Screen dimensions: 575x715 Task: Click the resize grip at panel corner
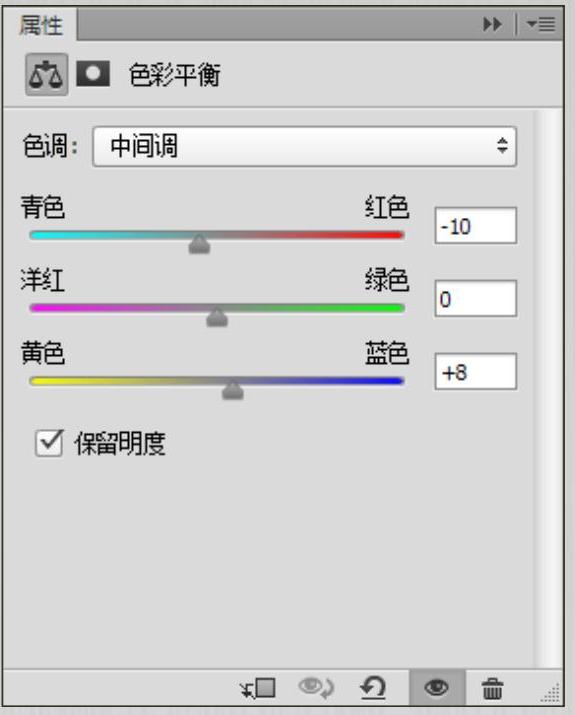[551, 694]
